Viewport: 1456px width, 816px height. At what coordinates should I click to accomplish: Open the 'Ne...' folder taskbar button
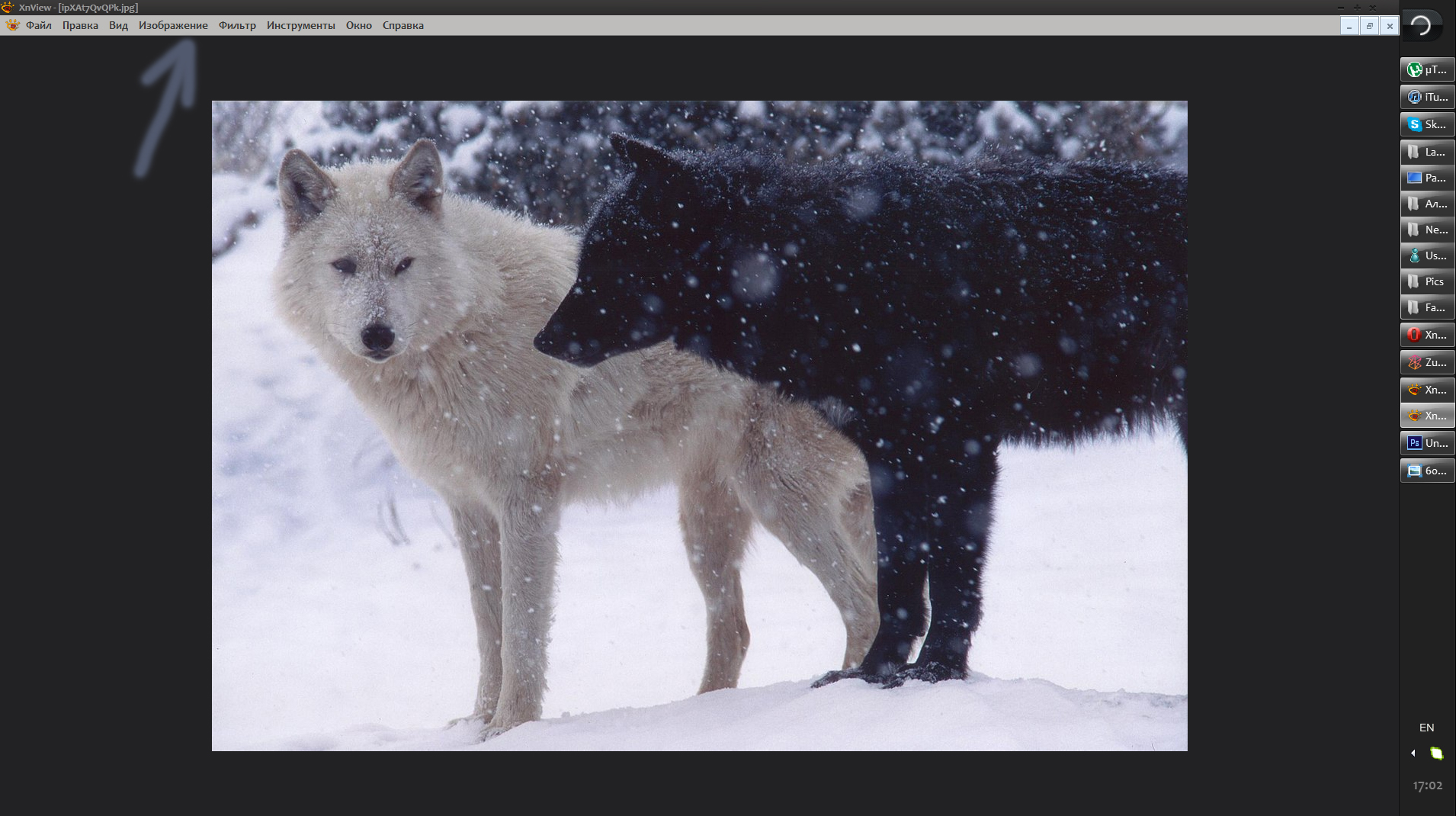click(1428, 230)
